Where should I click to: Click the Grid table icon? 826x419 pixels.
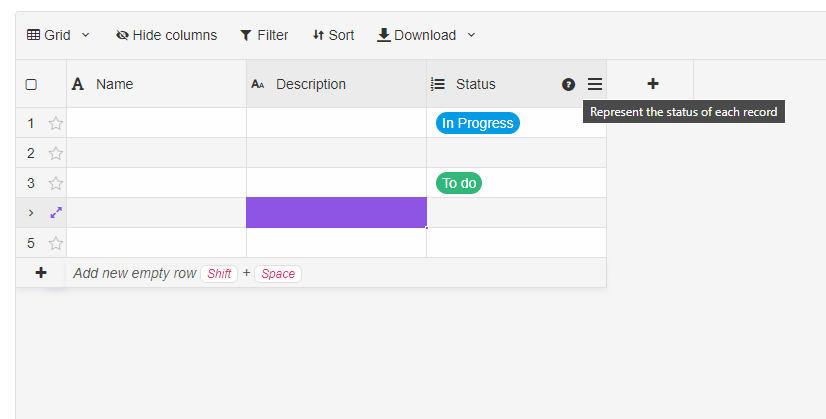click(x=33, y=35)
